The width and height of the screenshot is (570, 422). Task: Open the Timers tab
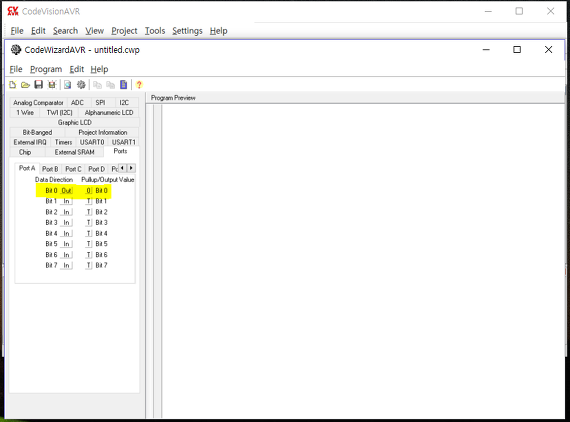coord(63,142)
